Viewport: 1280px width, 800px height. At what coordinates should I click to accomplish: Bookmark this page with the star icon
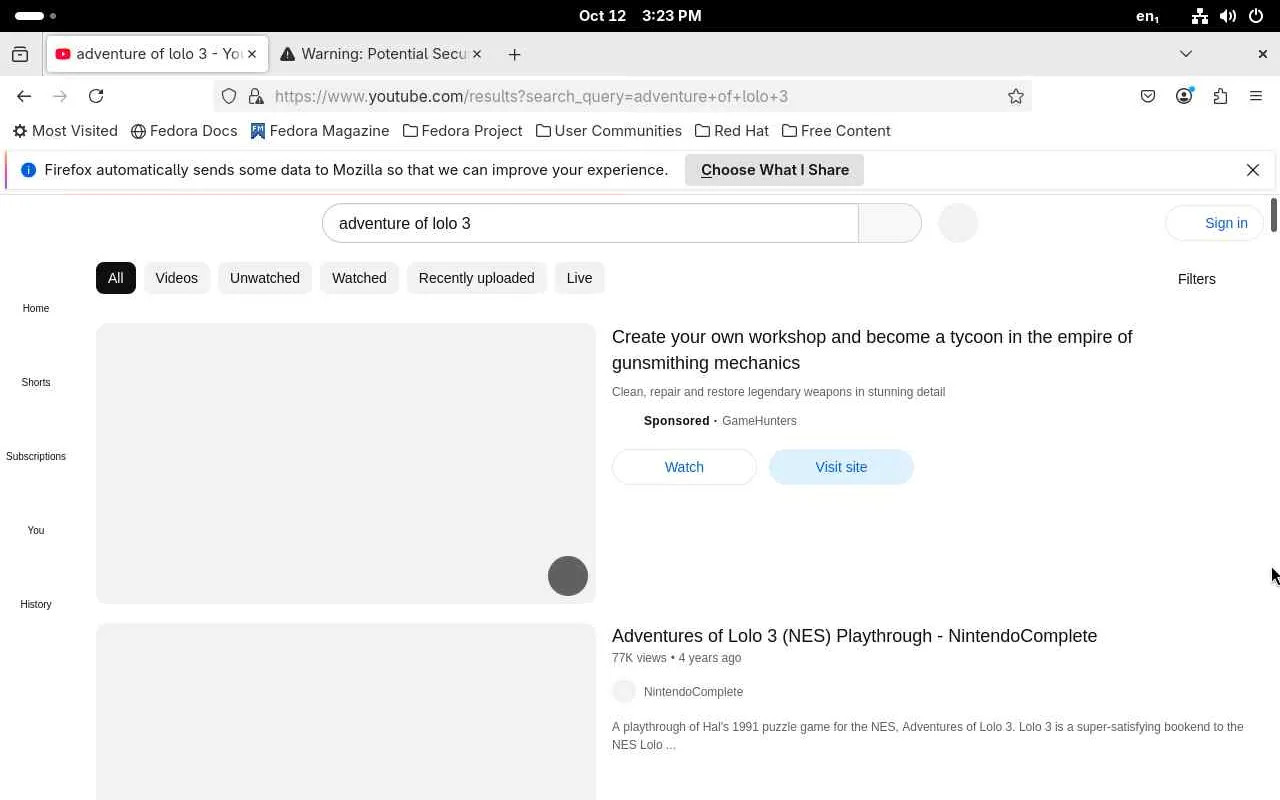coord(1016,96)
